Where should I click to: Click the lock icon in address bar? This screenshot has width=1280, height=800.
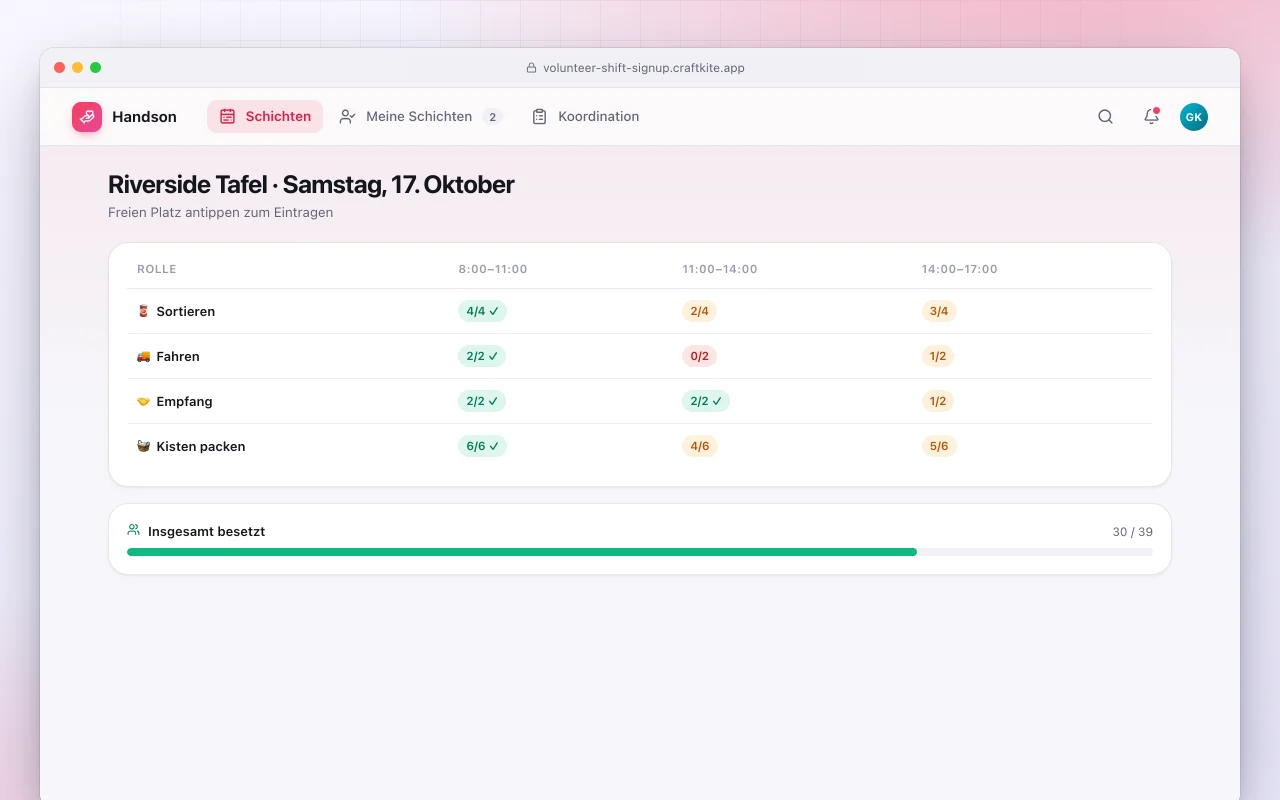(532, 68)
